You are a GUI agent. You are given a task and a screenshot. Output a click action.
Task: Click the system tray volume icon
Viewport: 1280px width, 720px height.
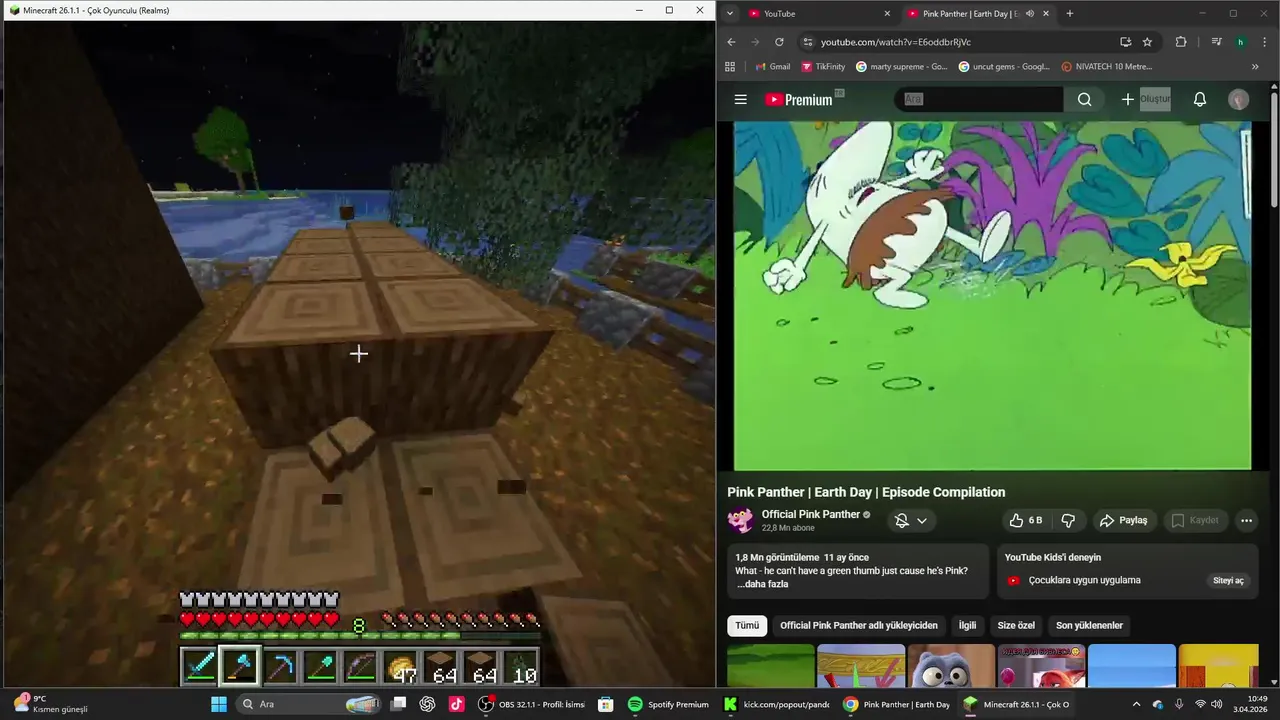coord(1216,704)
